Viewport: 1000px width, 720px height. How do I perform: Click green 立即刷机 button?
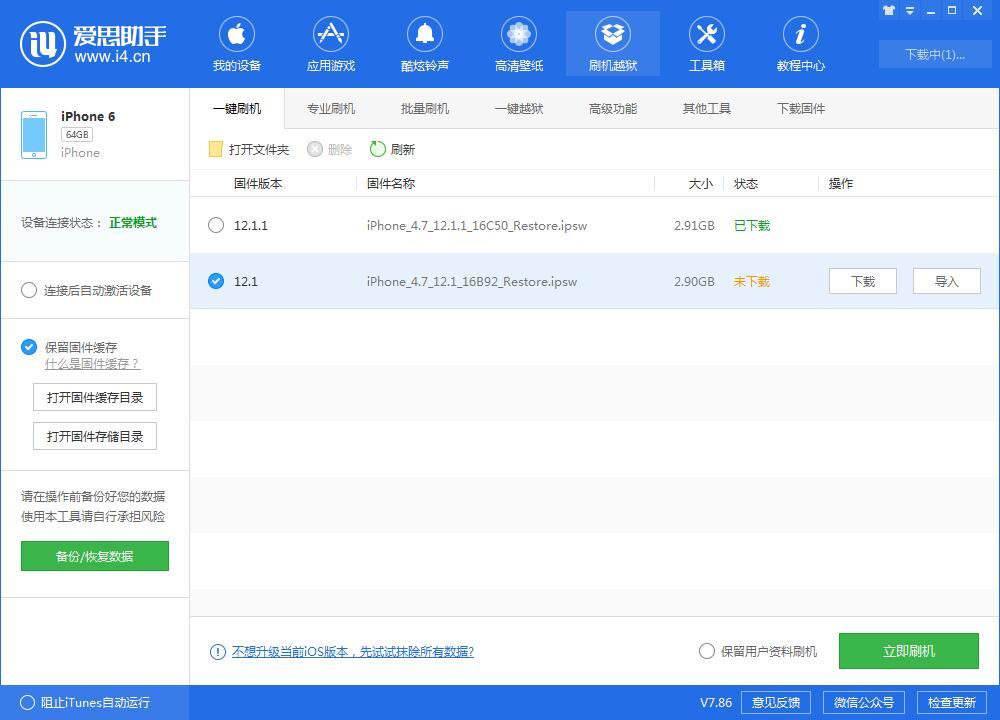[x=908, y=651]
